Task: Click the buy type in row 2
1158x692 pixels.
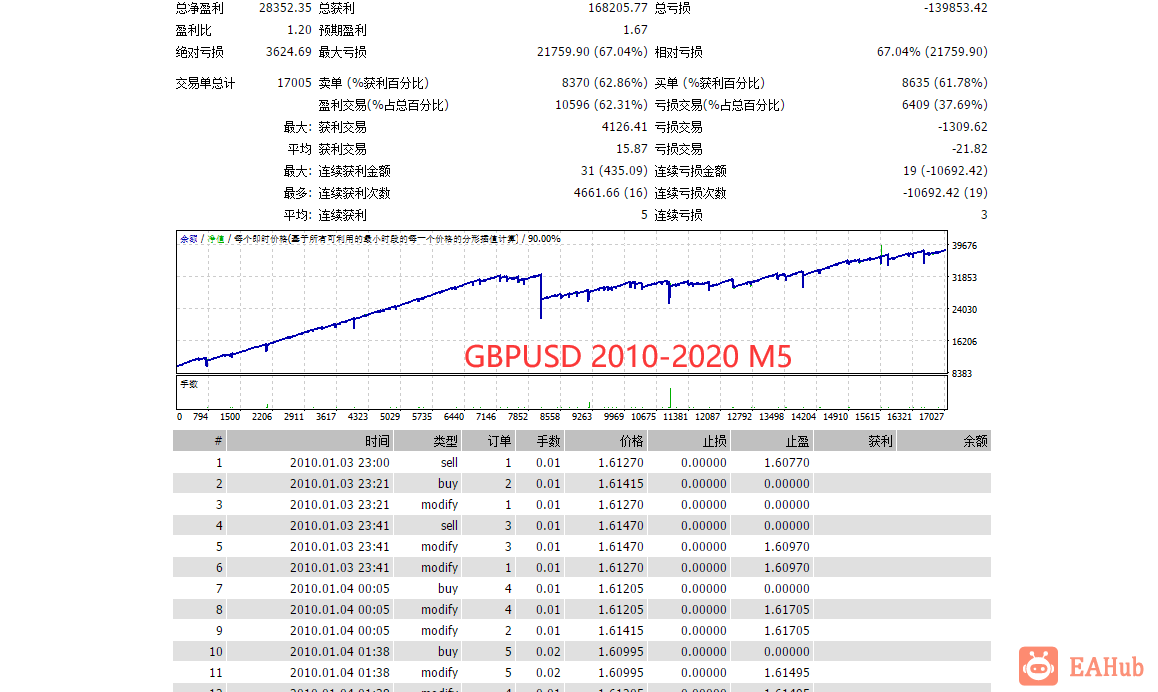Action: (448, 484)
